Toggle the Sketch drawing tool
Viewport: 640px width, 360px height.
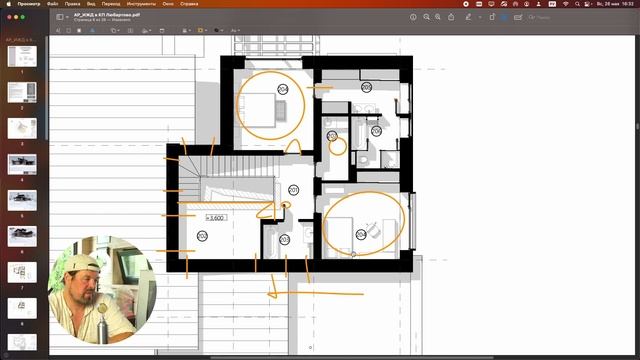[92, 30]
